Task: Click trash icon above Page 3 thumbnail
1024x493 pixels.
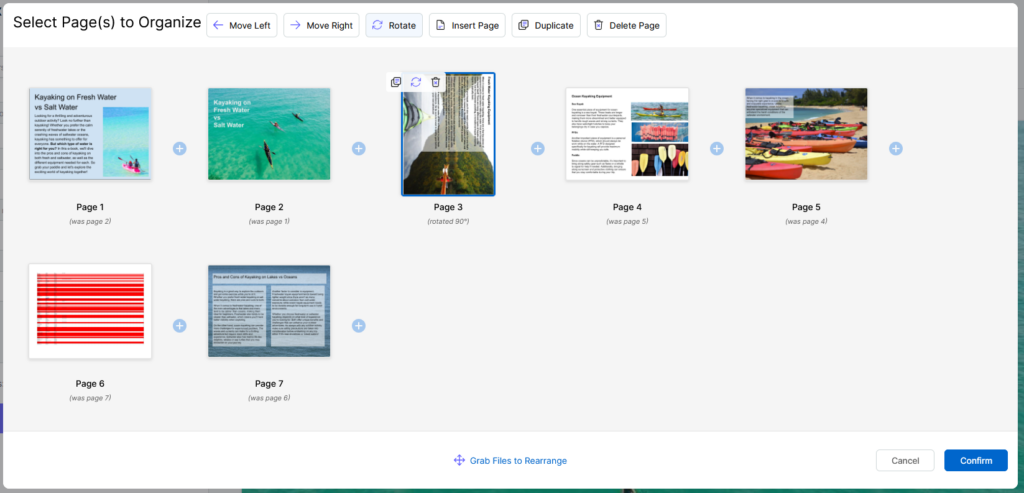Action: pos(436,82)
